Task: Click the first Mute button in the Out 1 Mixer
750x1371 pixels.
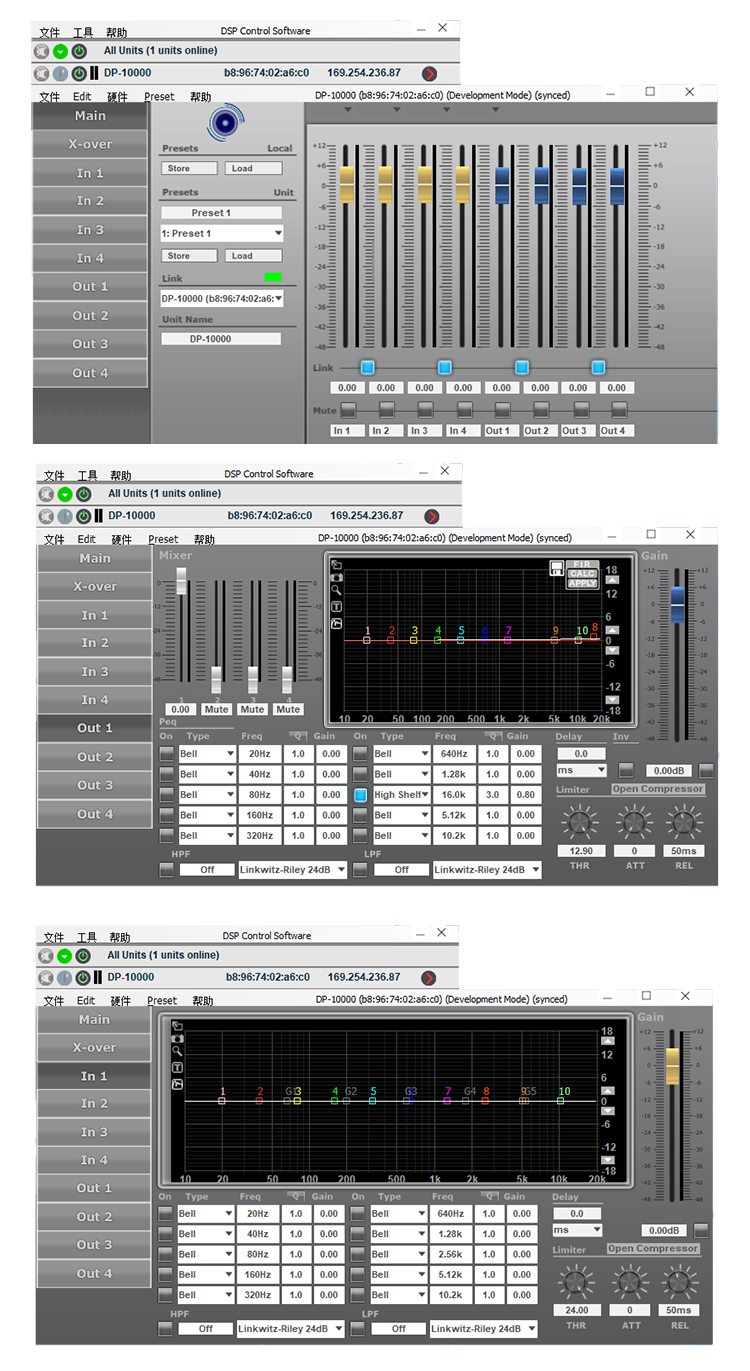Action: coord(216,709)
